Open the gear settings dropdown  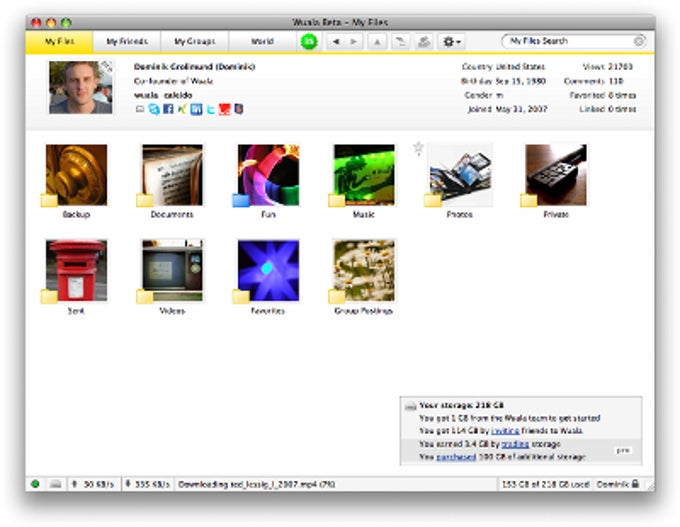point(451,42)
